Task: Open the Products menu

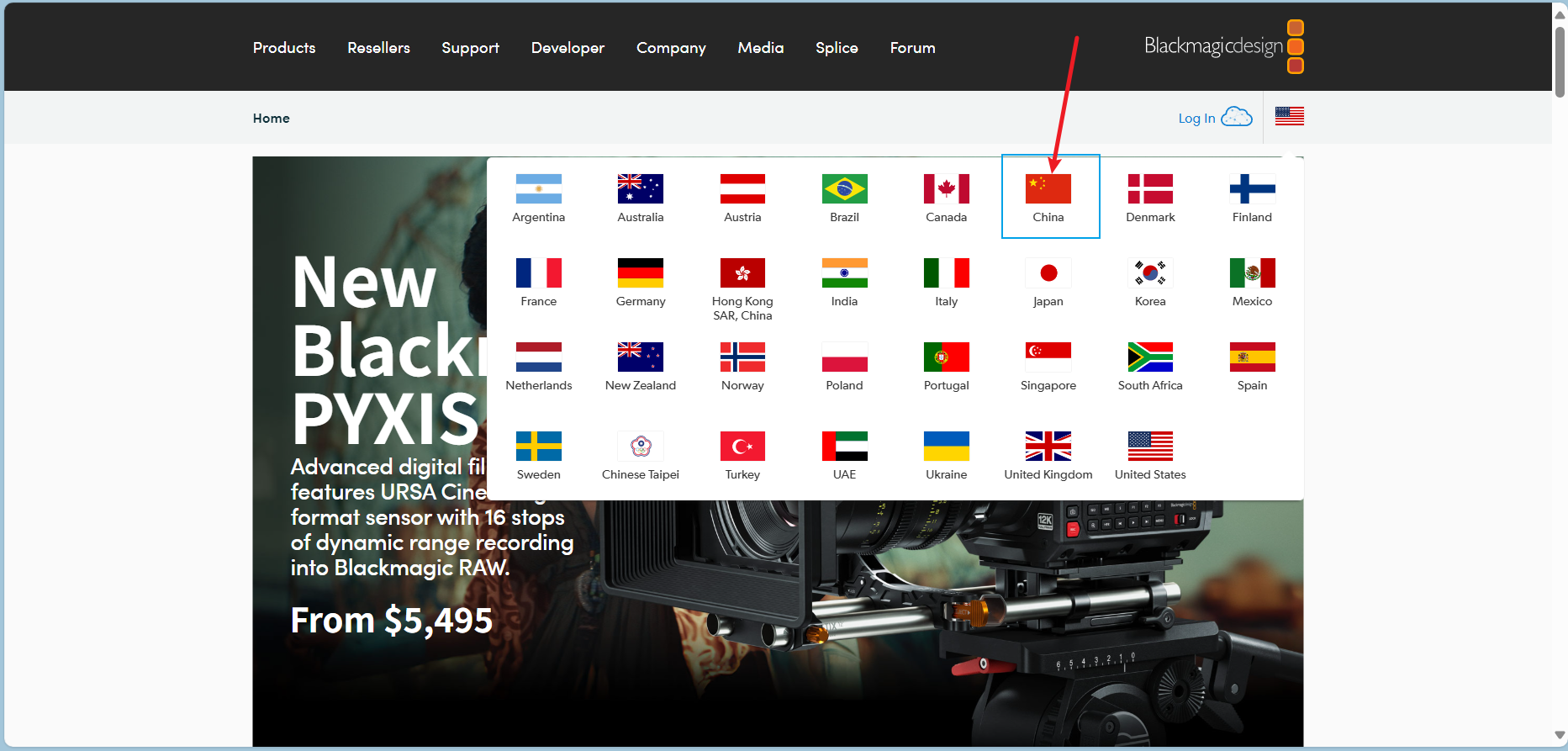Action: point(284,48)
